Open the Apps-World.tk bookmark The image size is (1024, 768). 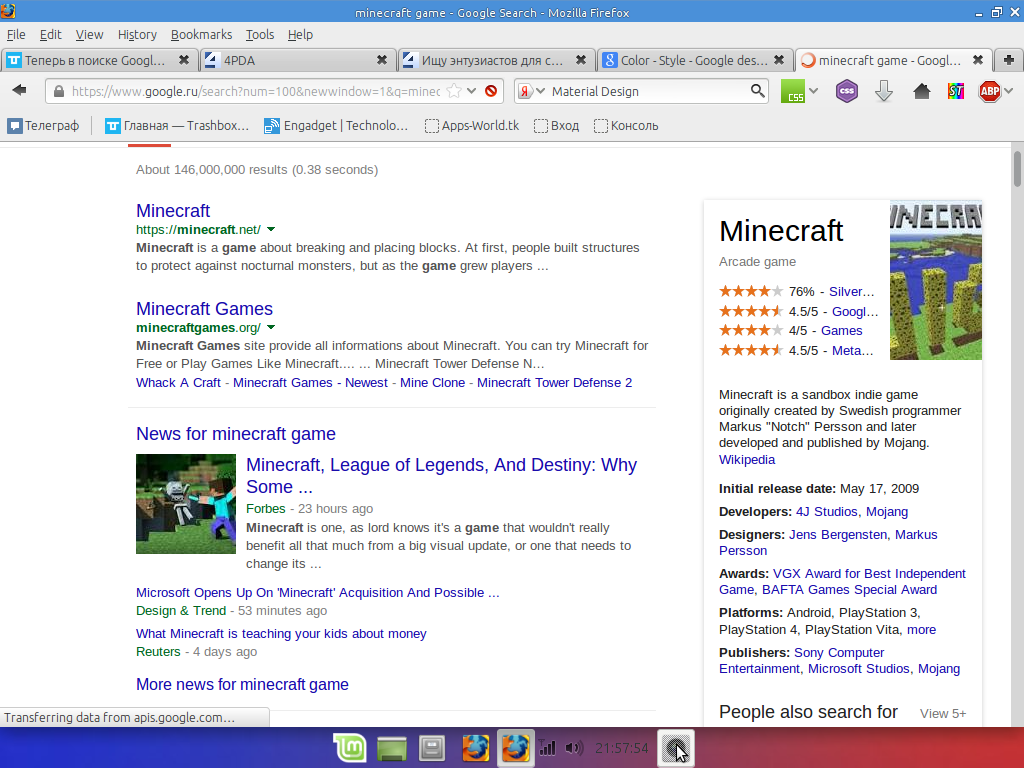[472, 125]
